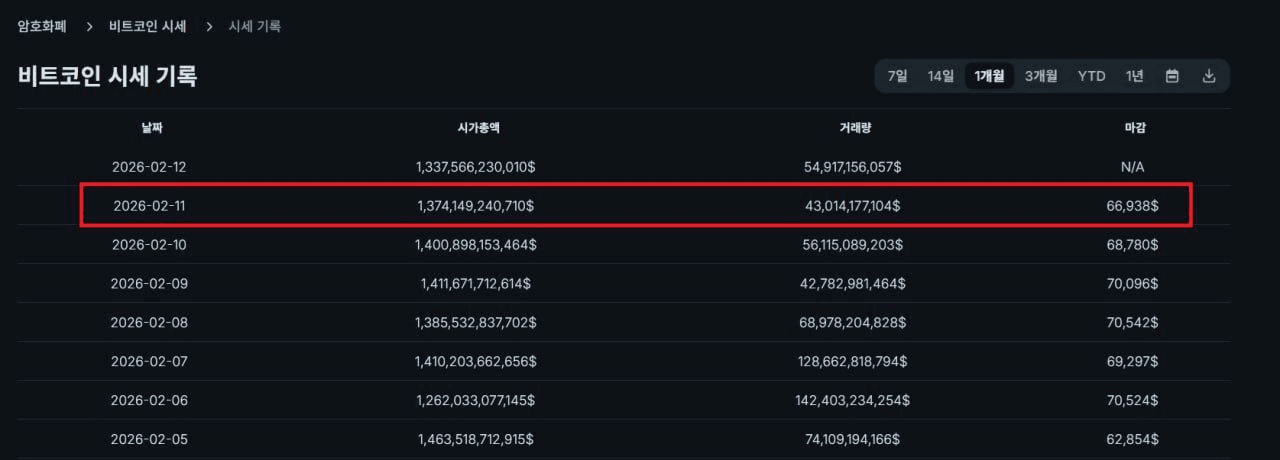The width and height of the screenshot is (1280, 460).
Task: Click the 2026-02-07 date cell
Action: pyautogui.click(x=149, y=361)
